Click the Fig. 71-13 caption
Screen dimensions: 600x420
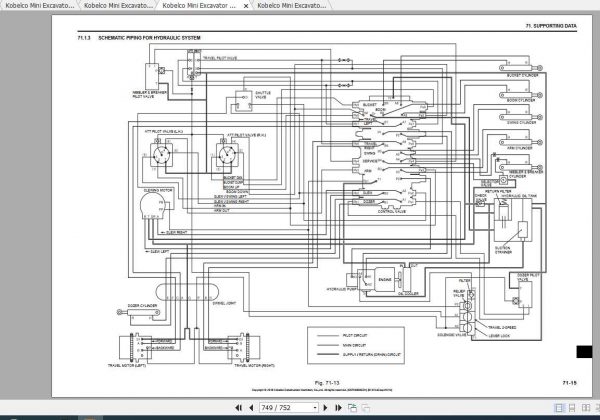click(327, 383)
